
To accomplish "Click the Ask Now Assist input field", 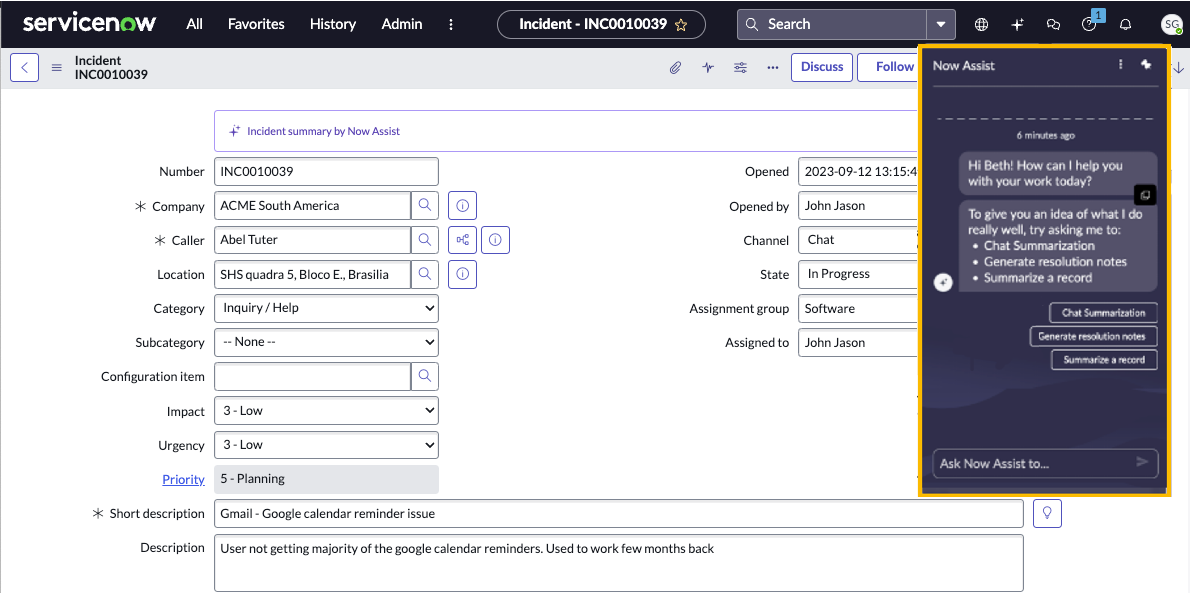I will point(1035,463).
